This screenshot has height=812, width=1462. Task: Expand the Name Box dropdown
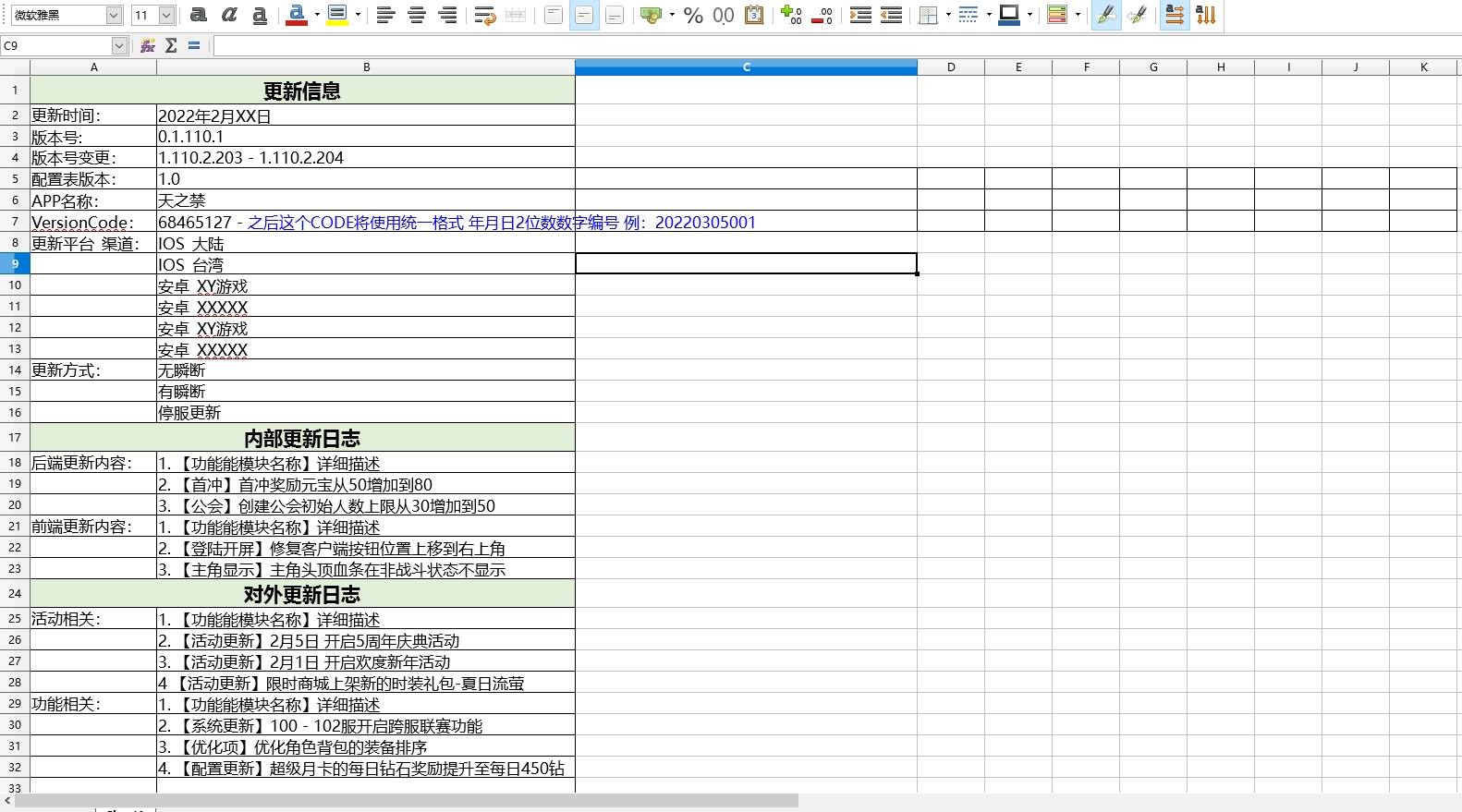119,45
